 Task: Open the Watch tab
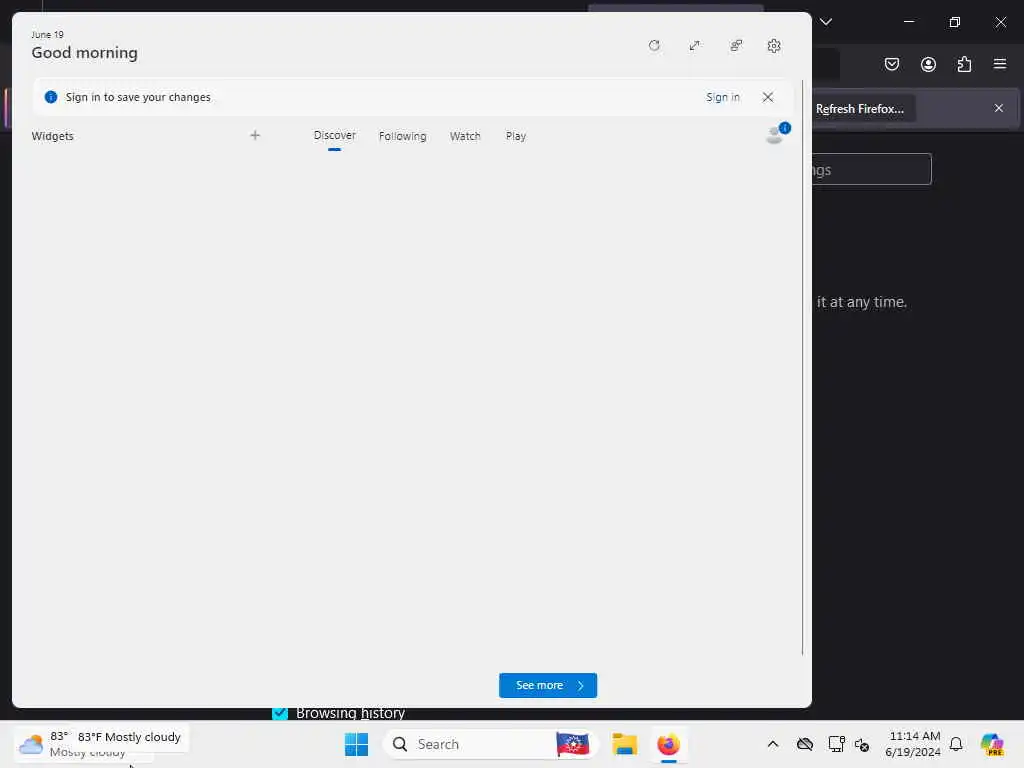[465, 136]
